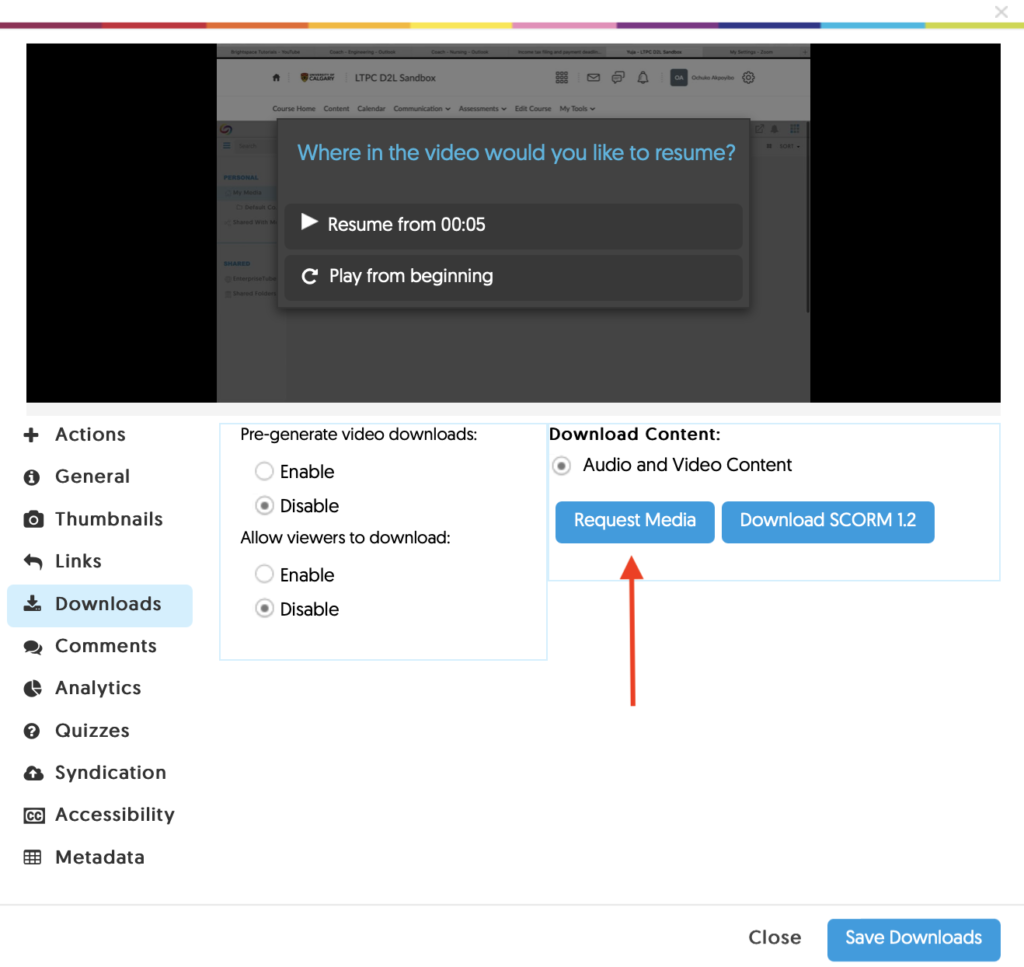Expand the My Tools menu in the video frame
This screenshot has width=1024, height=967.
(x=577, y=108)
